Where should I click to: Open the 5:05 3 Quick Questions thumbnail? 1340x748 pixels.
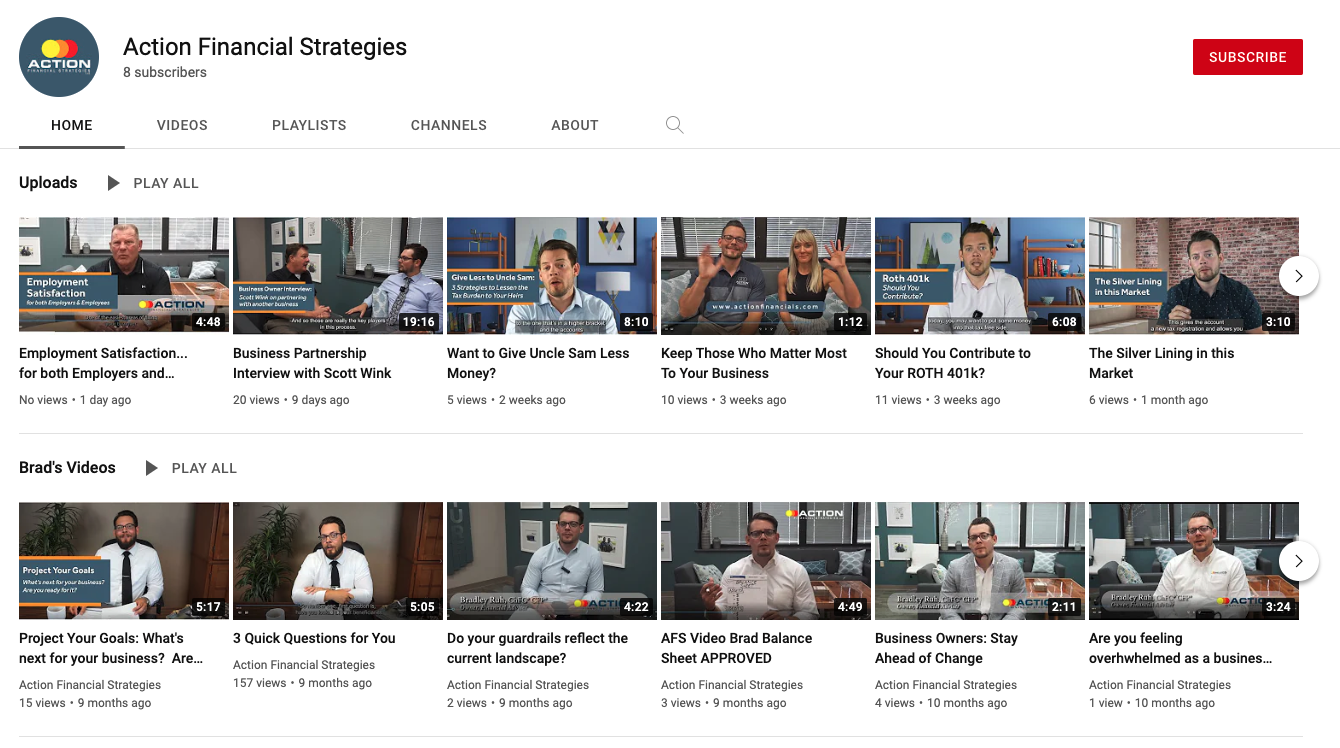coord(338,560)
